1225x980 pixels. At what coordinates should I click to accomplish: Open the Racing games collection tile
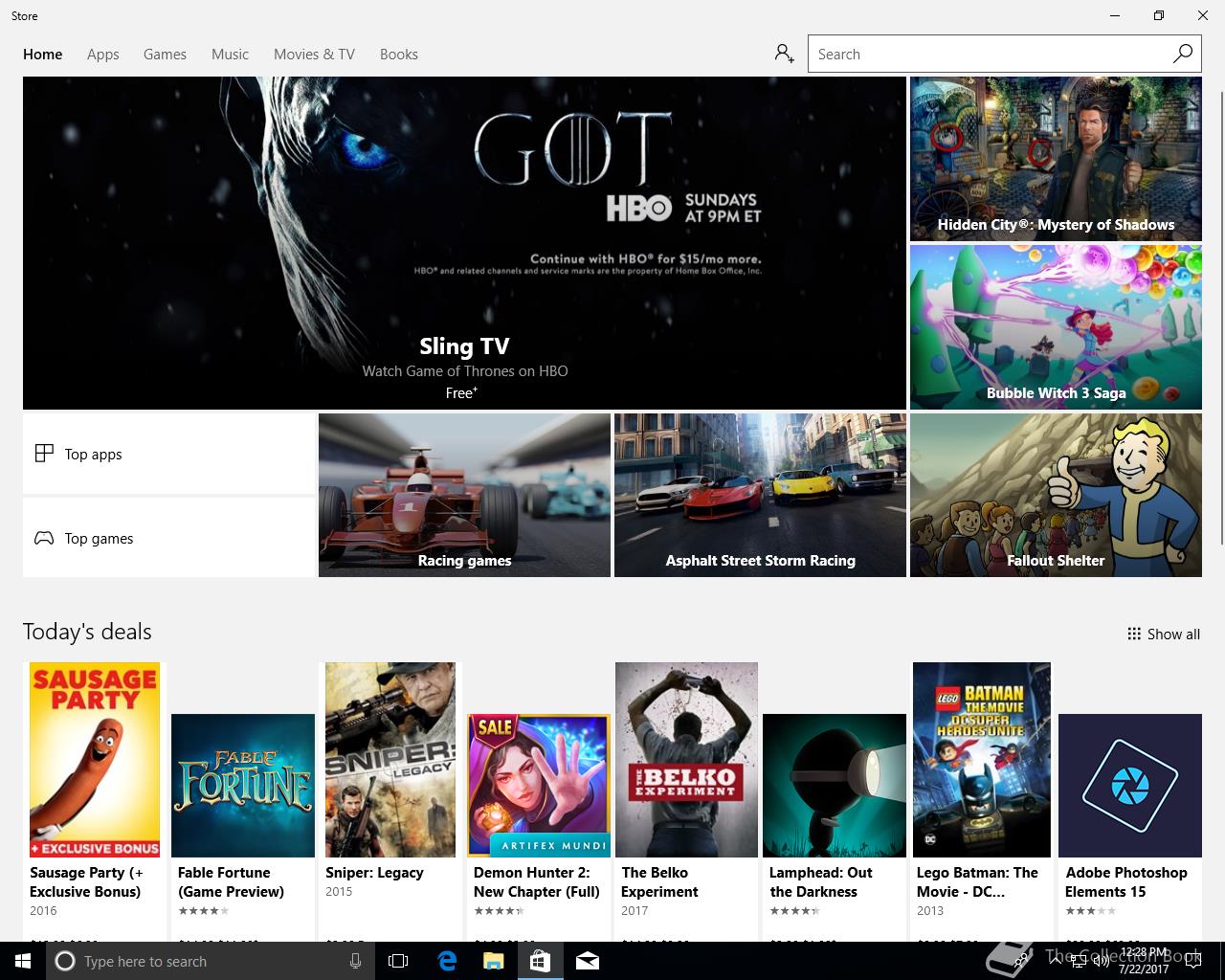(x=464, y=495)
